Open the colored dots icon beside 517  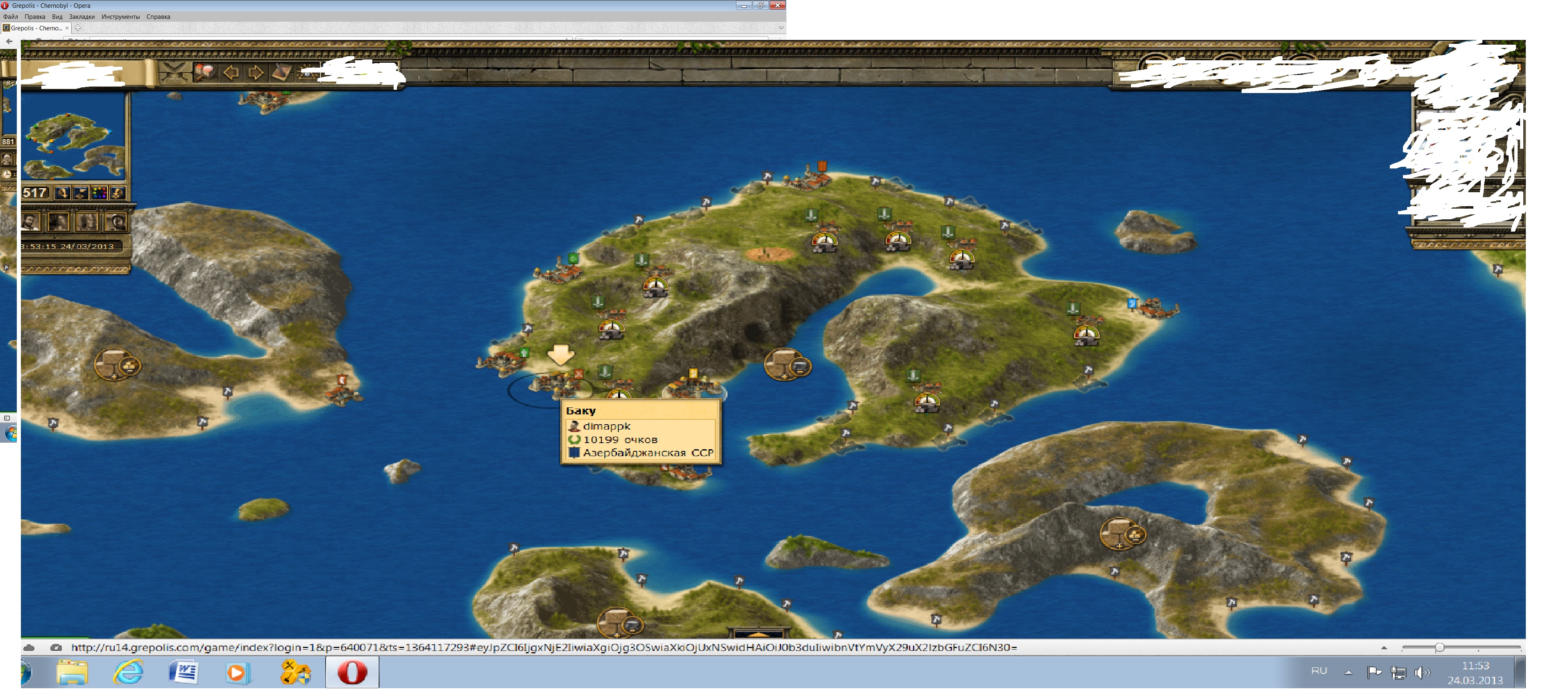(x=99, y=193)
